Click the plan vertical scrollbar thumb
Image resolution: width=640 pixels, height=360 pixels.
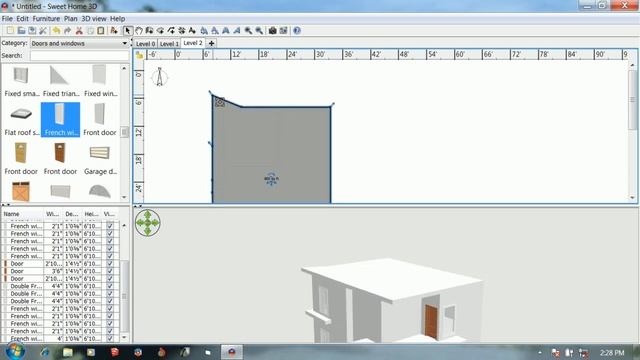[x=633, y=100]
